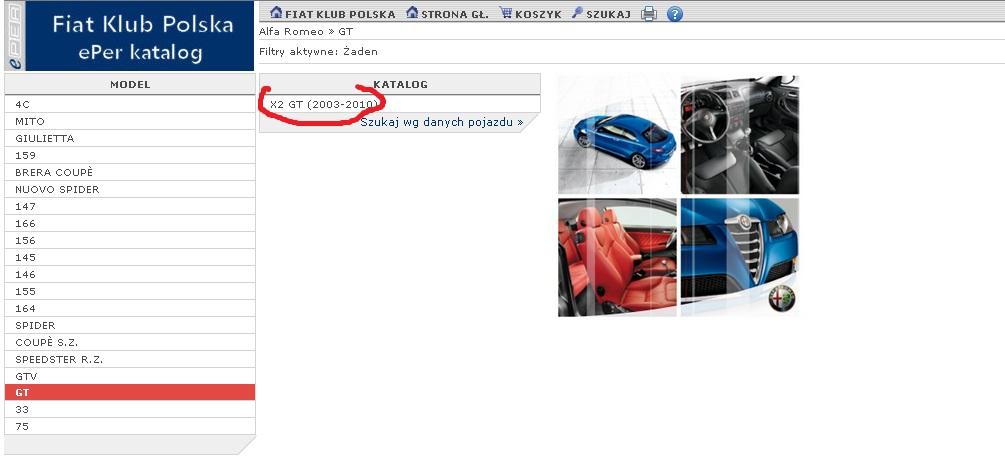Select model 75 in the list
1005x476 pixels.
click(x=130, y=426)
